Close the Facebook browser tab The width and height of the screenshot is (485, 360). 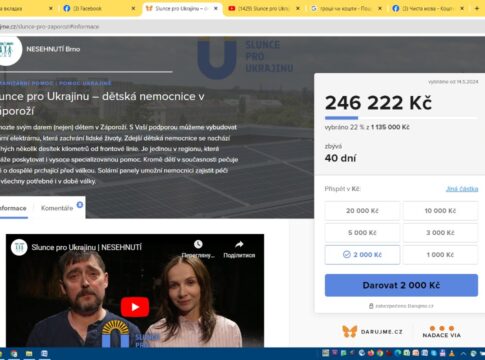tap(133, 8)
